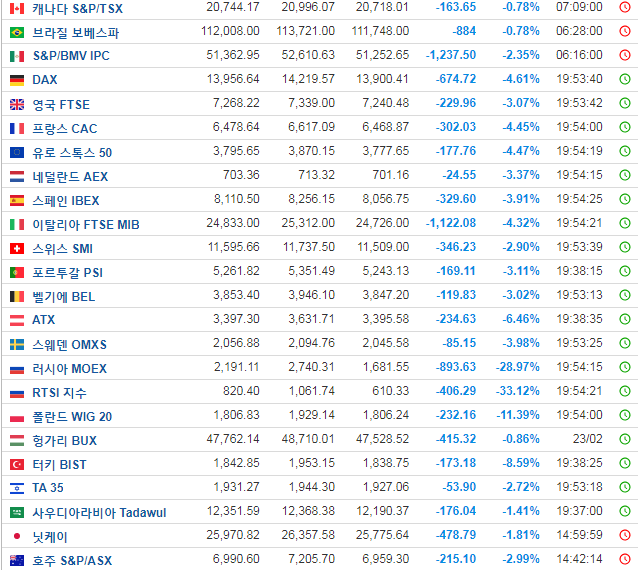
Task: Click the green clock icon for 네덜란드 AEX
Action: click(x=625, y=175)
